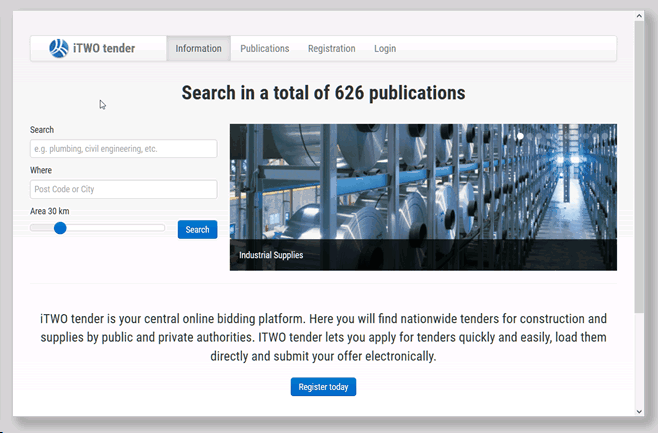This screenshot has width=658, height=433.
Task: Go to the Publications tab
Action: tap(265, 49)
